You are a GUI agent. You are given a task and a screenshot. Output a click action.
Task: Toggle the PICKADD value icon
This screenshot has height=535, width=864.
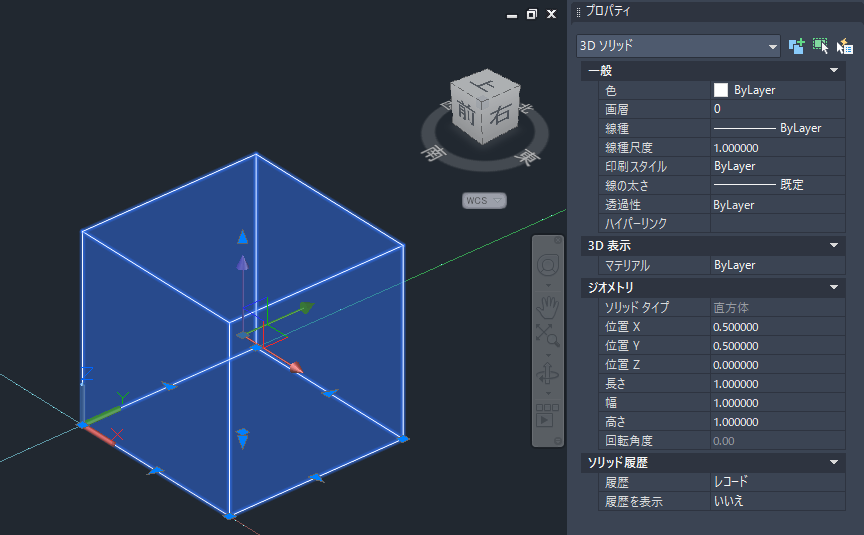796,46
